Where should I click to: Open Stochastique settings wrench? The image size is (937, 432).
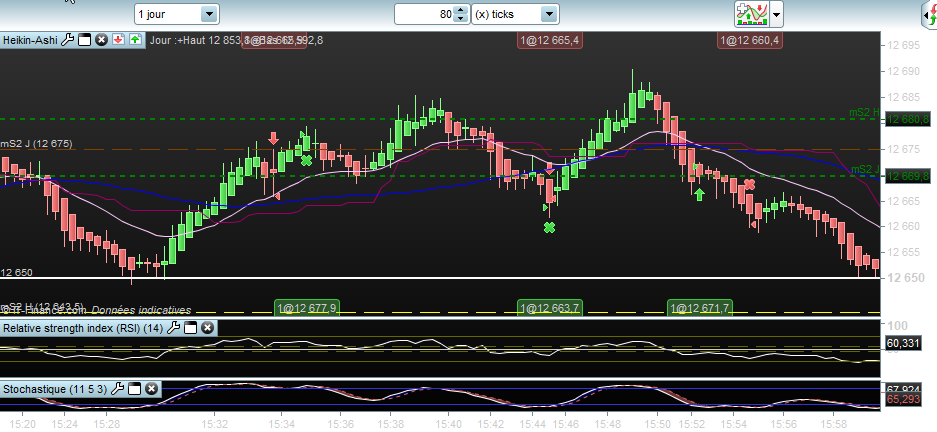pos(118,389)
